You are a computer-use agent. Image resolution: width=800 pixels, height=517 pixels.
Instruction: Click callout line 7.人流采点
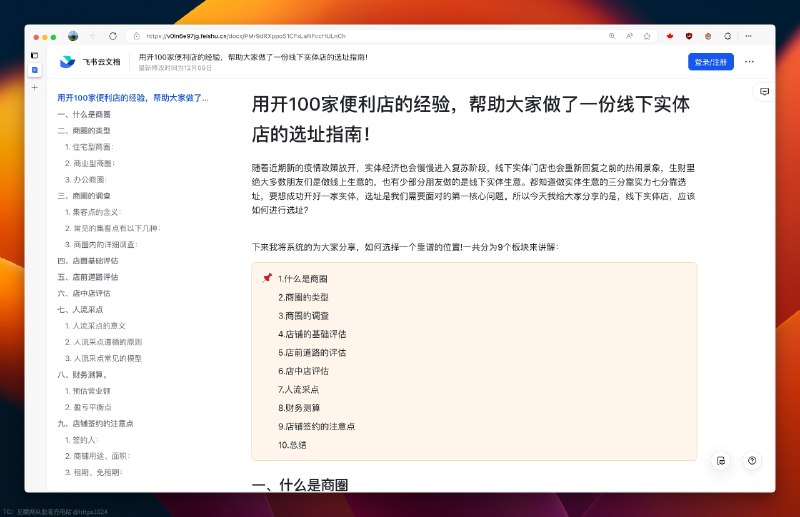pyautogui.click(x=298, y=389)
